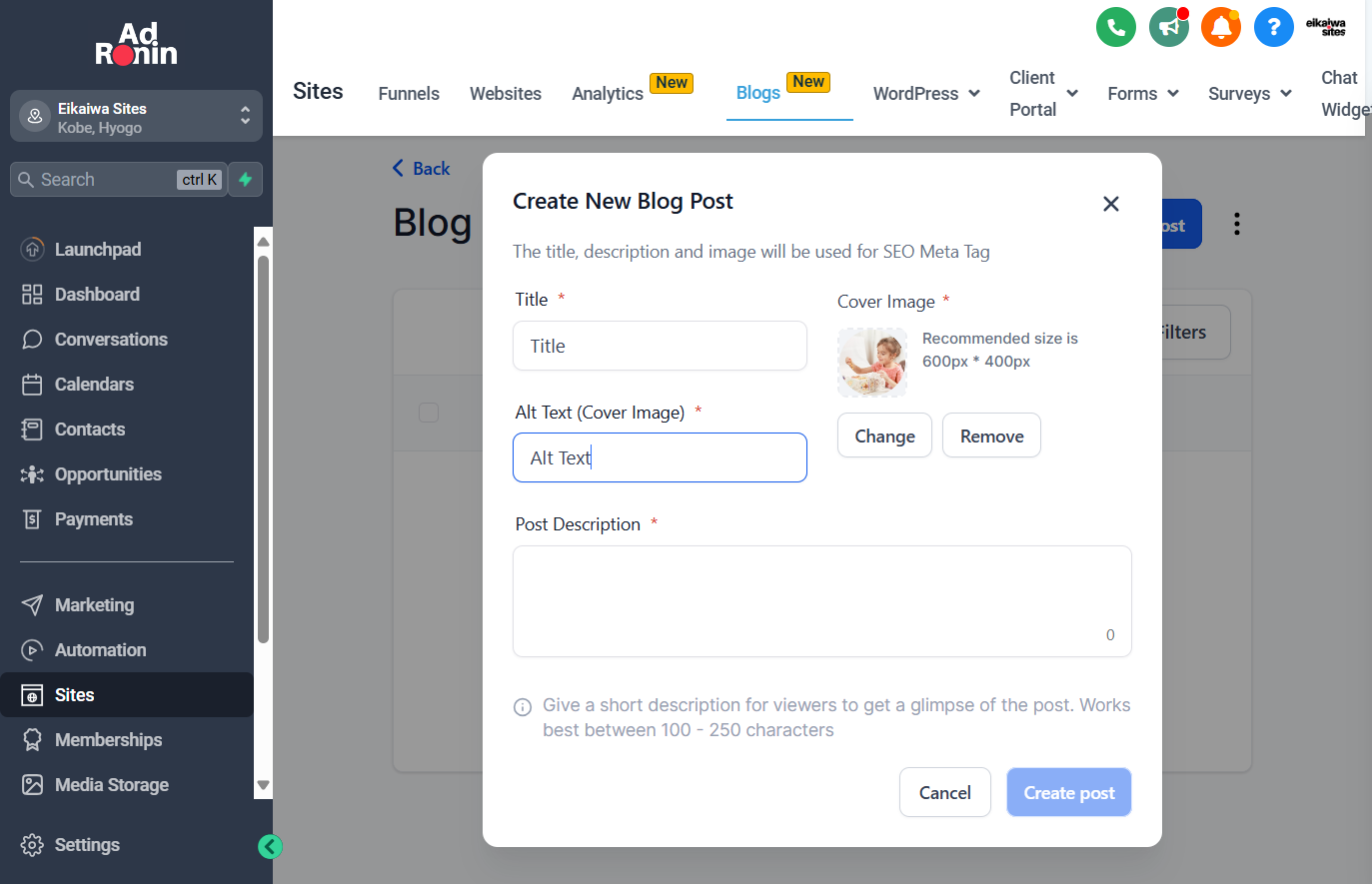The height and width of the screenshot is (884, 1372).
Task: Click the Remove cover image button
Action: pyautogui.click(x=991, y=436)
